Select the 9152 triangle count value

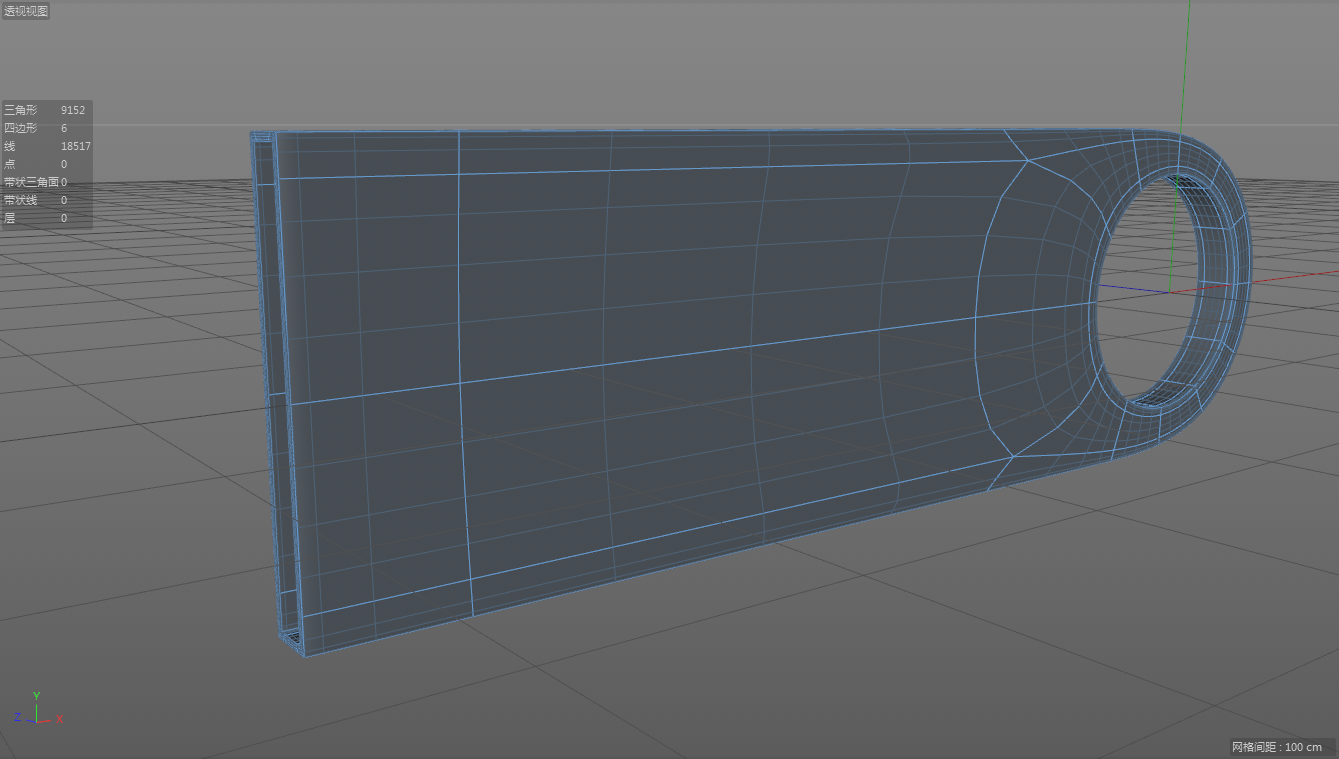tap(73, 110)
